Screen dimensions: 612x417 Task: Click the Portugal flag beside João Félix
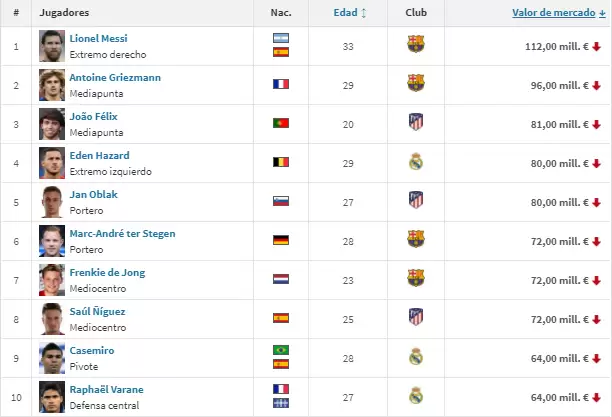tap(281, 123)
